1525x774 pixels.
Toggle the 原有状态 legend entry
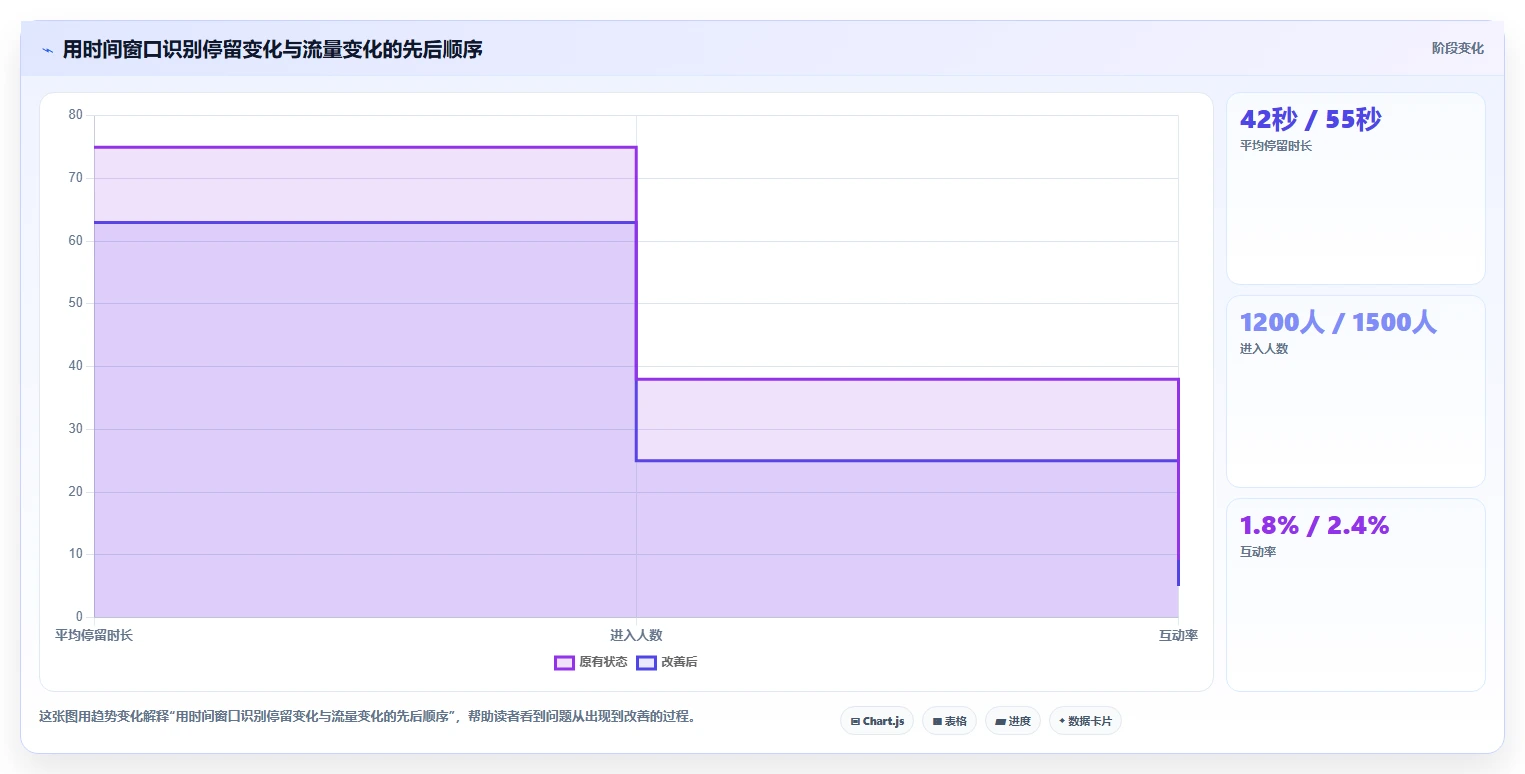tap(591, 662)
